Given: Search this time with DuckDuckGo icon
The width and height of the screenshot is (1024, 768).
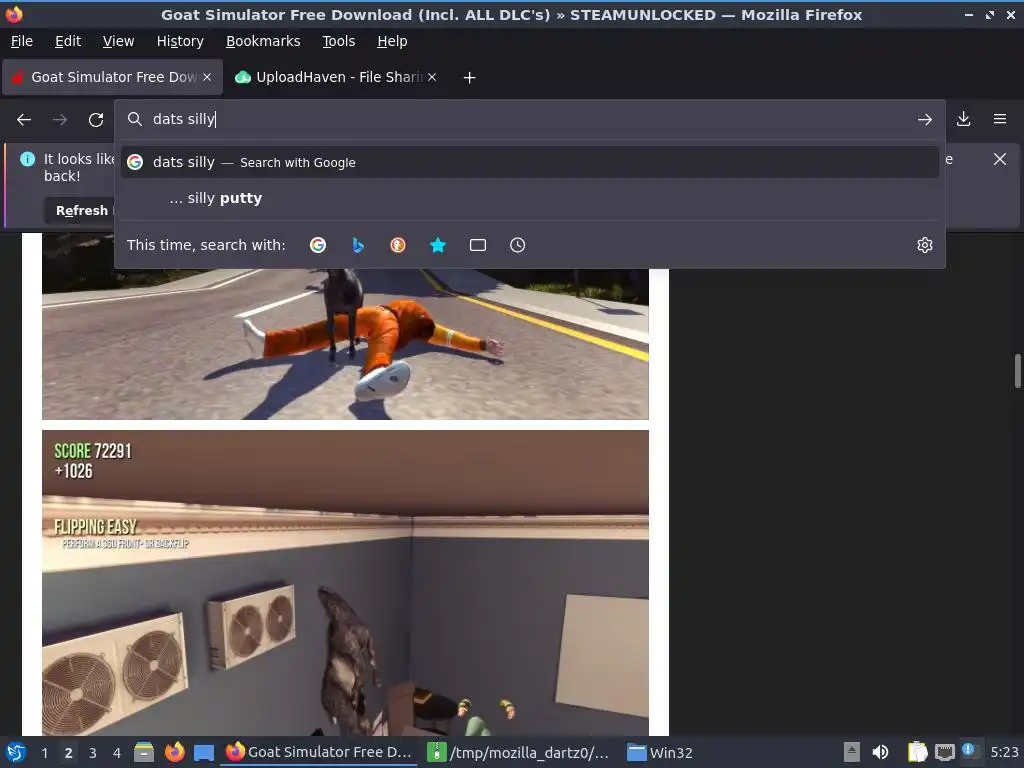Looking at the screenshot, I should (398, 245).
